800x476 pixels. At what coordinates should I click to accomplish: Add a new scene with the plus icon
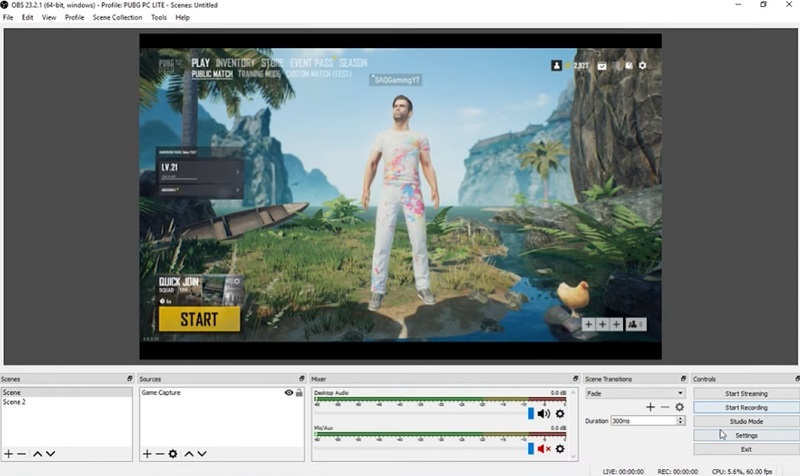(9, 454)
